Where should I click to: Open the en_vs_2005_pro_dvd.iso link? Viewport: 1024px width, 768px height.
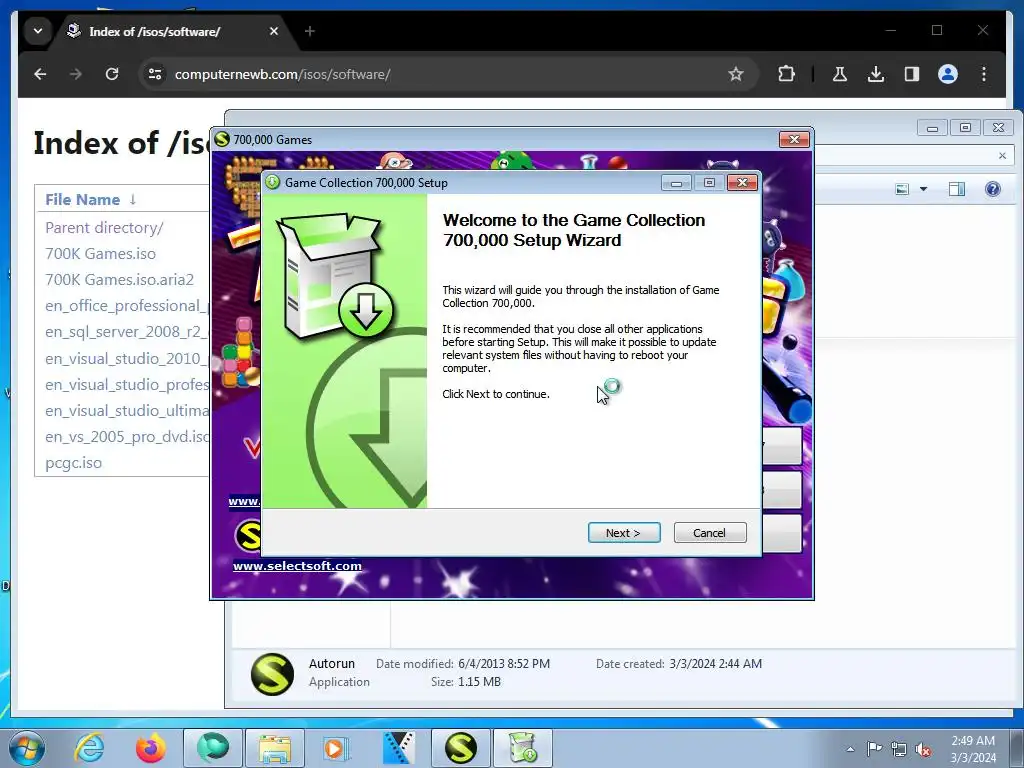coord(127,438)
